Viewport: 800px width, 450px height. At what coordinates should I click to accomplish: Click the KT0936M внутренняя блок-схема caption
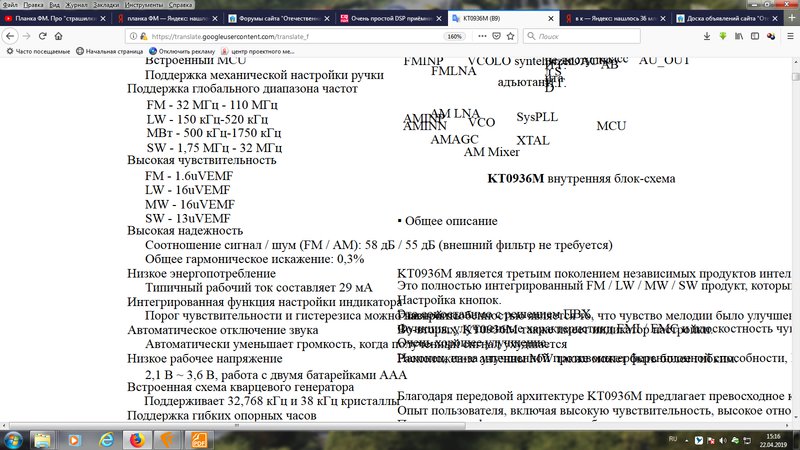coord(581,179)
